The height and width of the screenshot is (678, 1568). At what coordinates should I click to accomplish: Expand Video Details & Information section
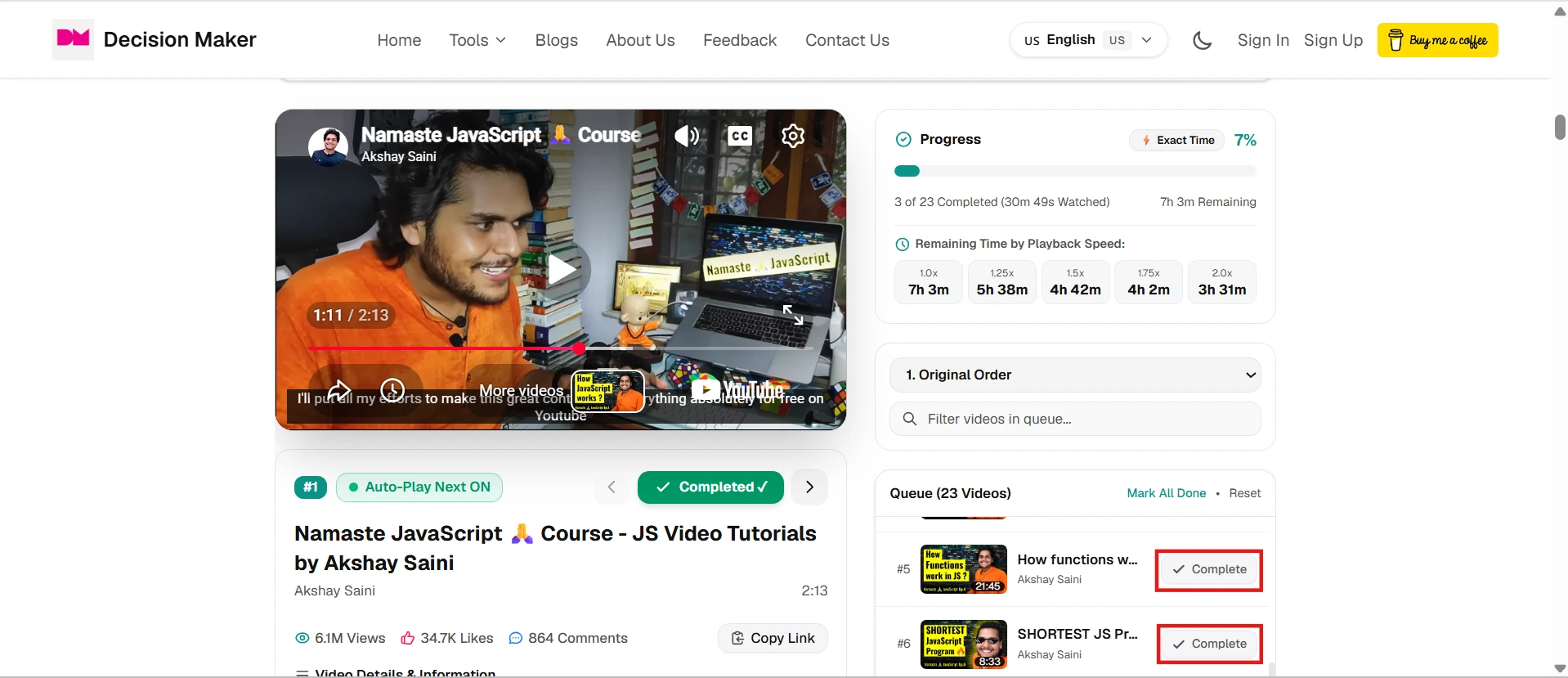[396, 673]
